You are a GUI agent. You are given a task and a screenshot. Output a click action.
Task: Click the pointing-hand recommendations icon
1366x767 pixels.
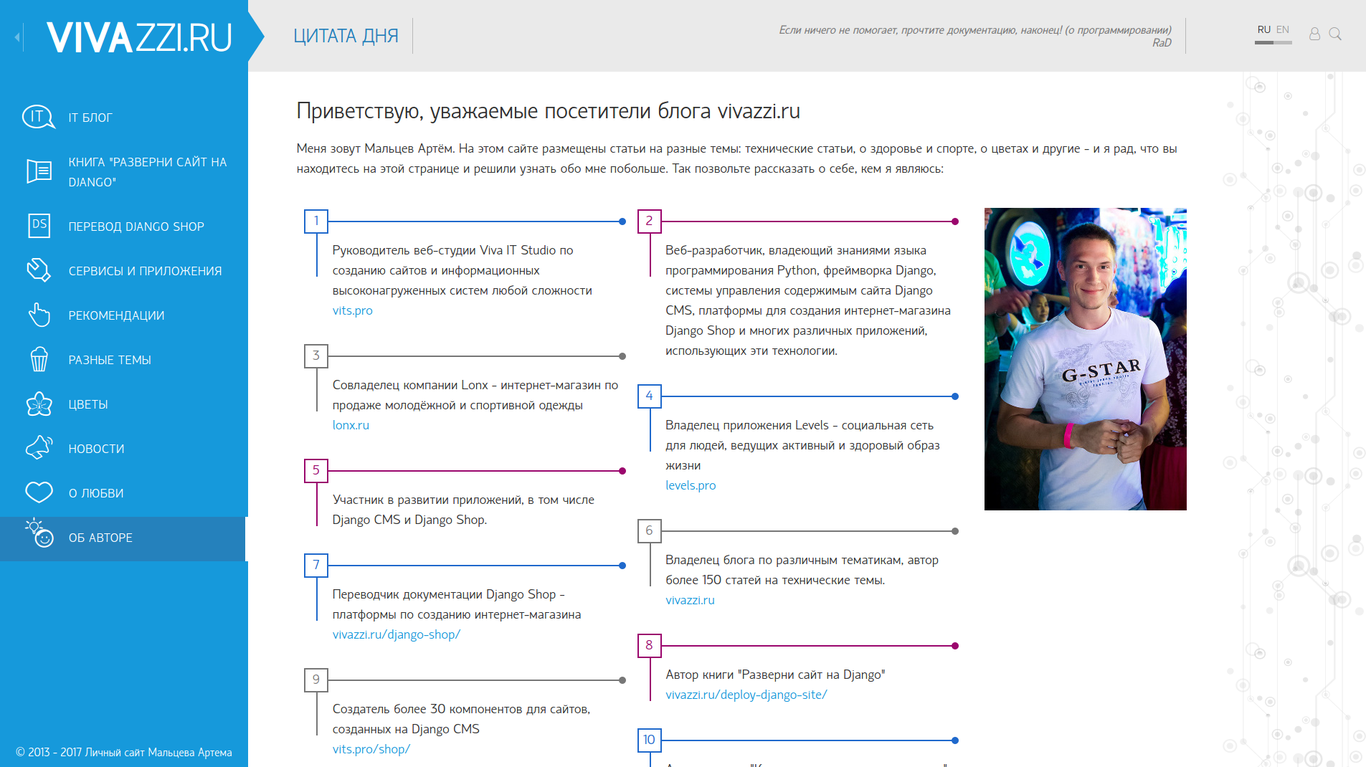coord(38,315)
